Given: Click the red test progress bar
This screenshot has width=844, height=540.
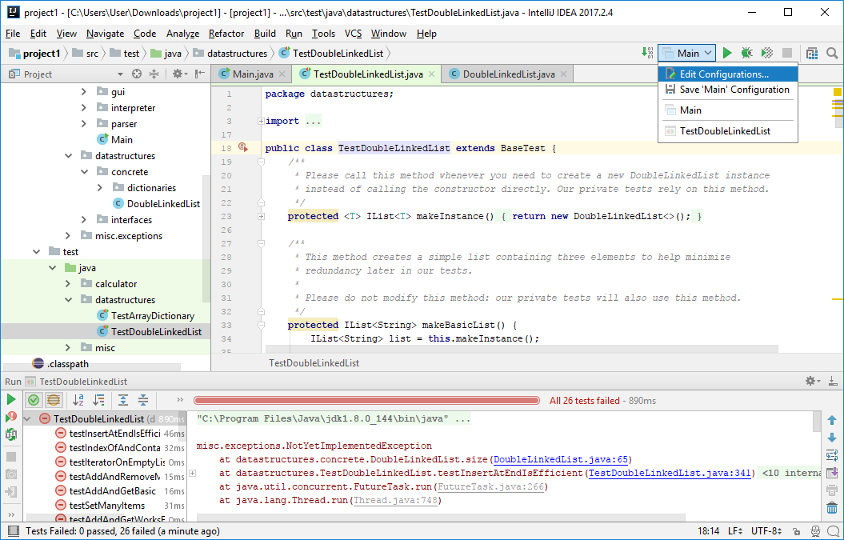Looking at the screenshot, I should 367,400.
